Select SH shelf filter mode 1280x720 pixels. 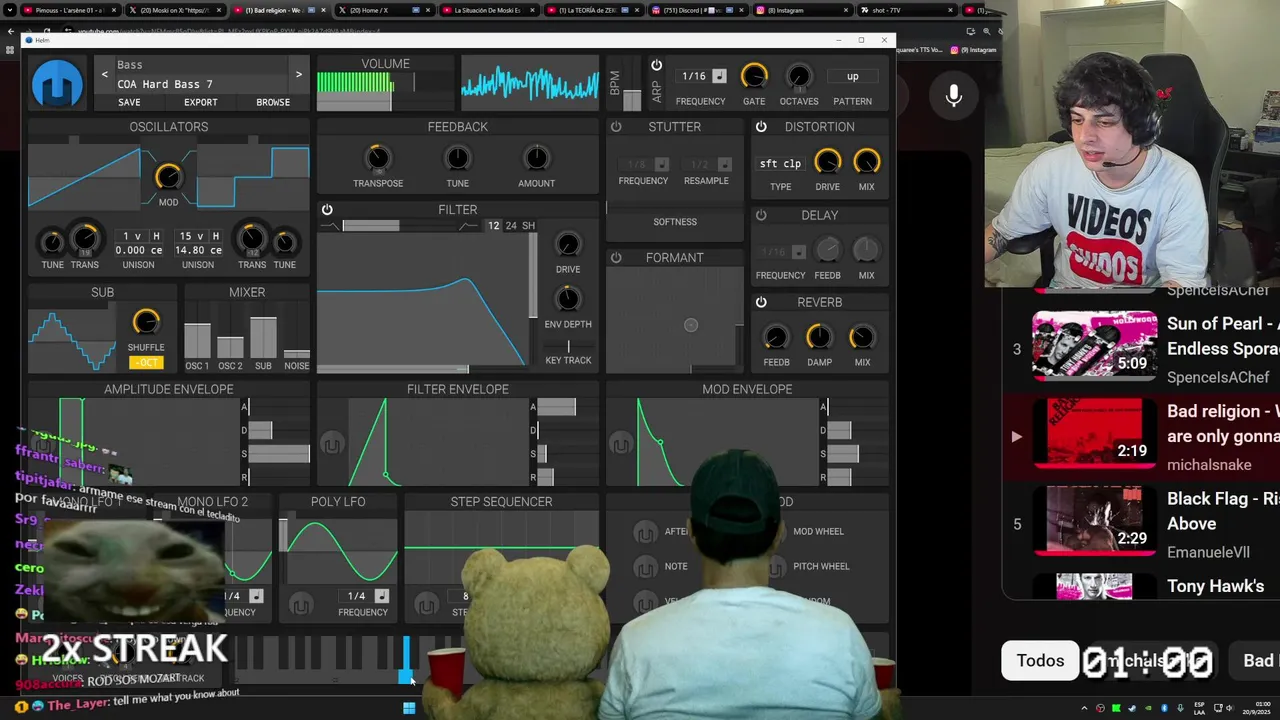[528, 226]
